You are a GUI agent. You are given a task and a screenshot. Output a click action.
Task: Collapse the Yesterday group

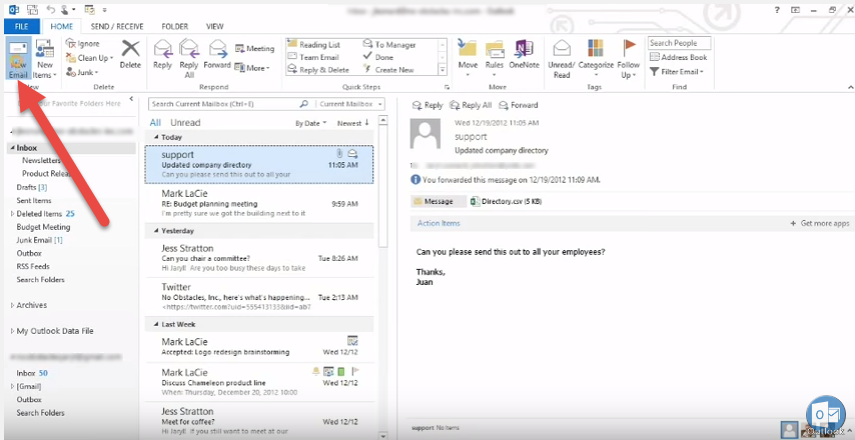tap(157, 231)
